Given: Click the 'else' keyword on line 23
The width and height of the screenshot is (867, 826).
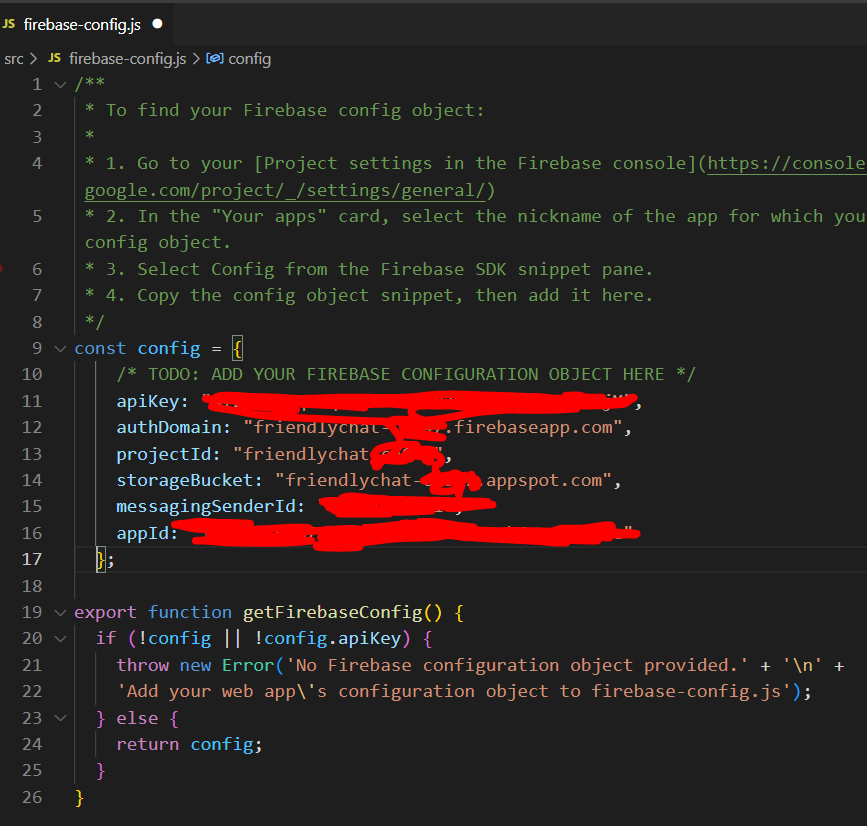Looking at the screenshot, I should pyautogui.click(x=137, y=718).
